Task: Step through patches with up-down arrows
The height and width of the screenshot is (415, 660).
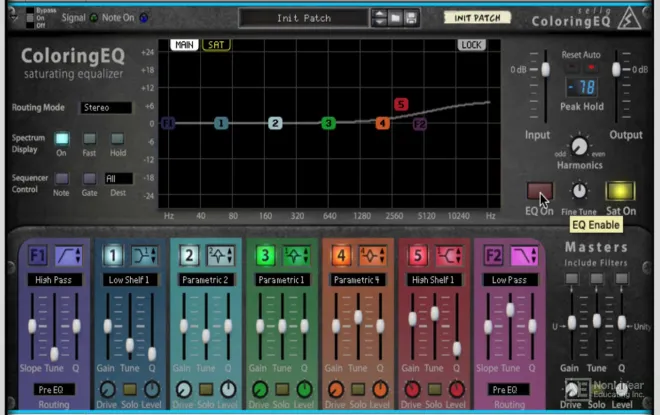Action: coord(380,18)
